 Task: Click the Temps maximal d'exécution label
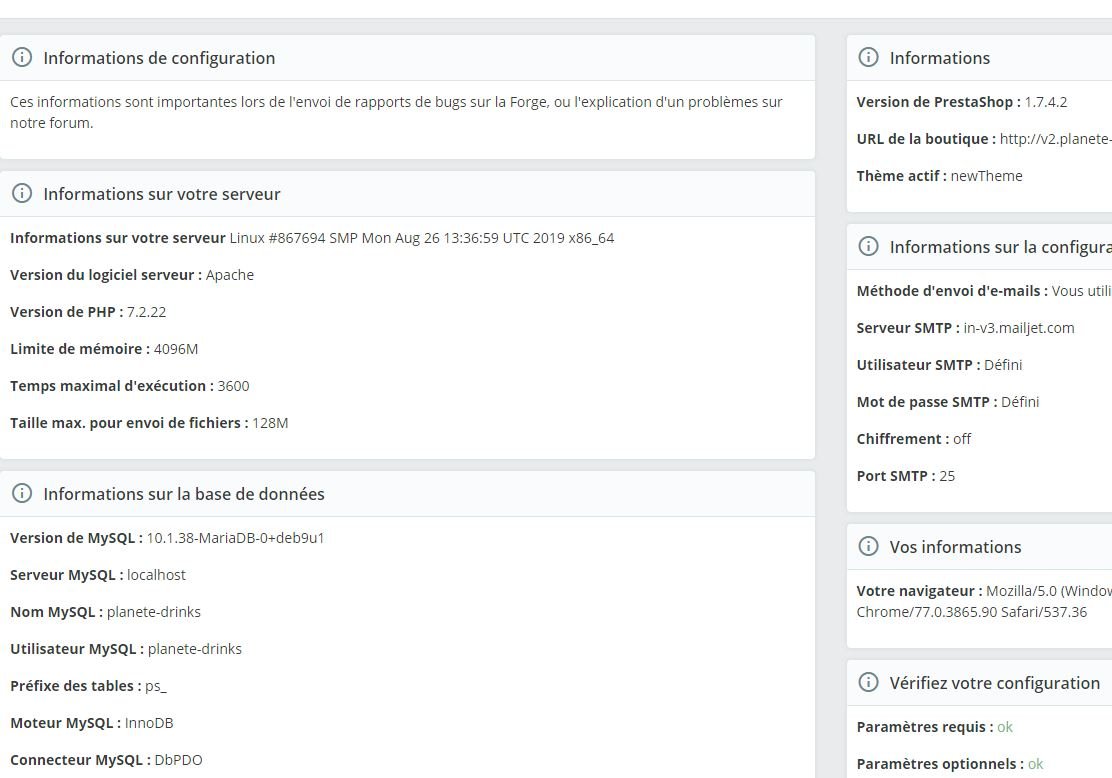tap(111, 386)
